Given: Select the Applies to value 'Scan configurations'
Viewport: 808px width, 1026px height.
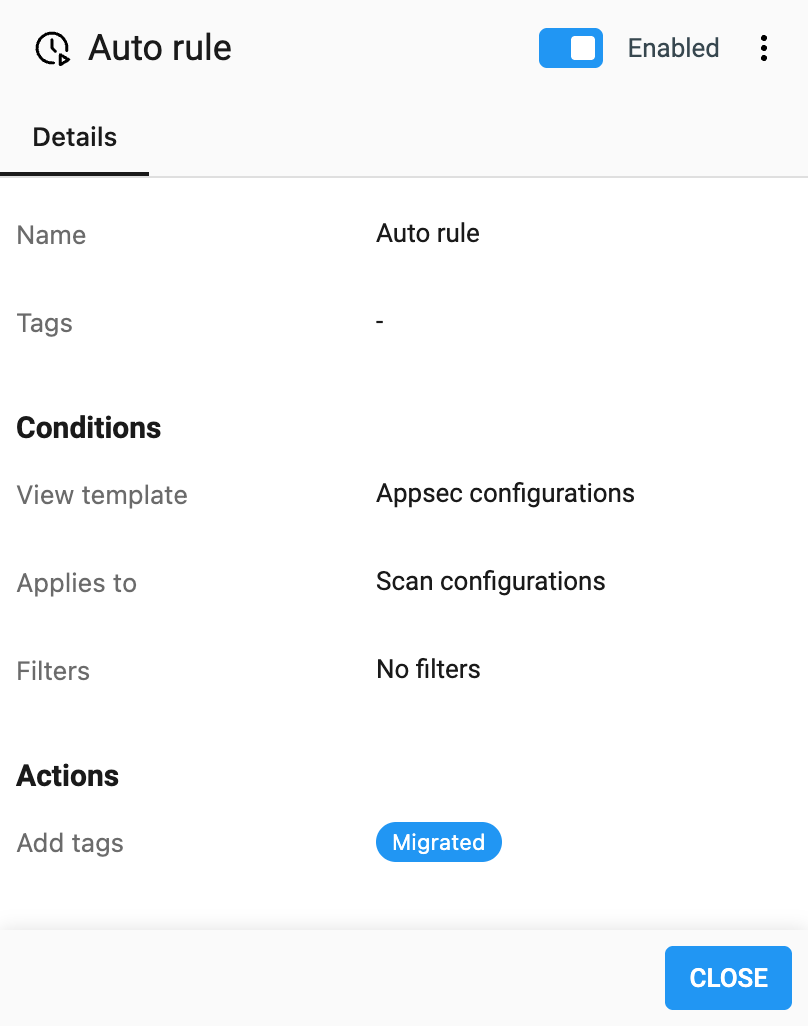Looking at the screenshot, I should coord(490,581).
